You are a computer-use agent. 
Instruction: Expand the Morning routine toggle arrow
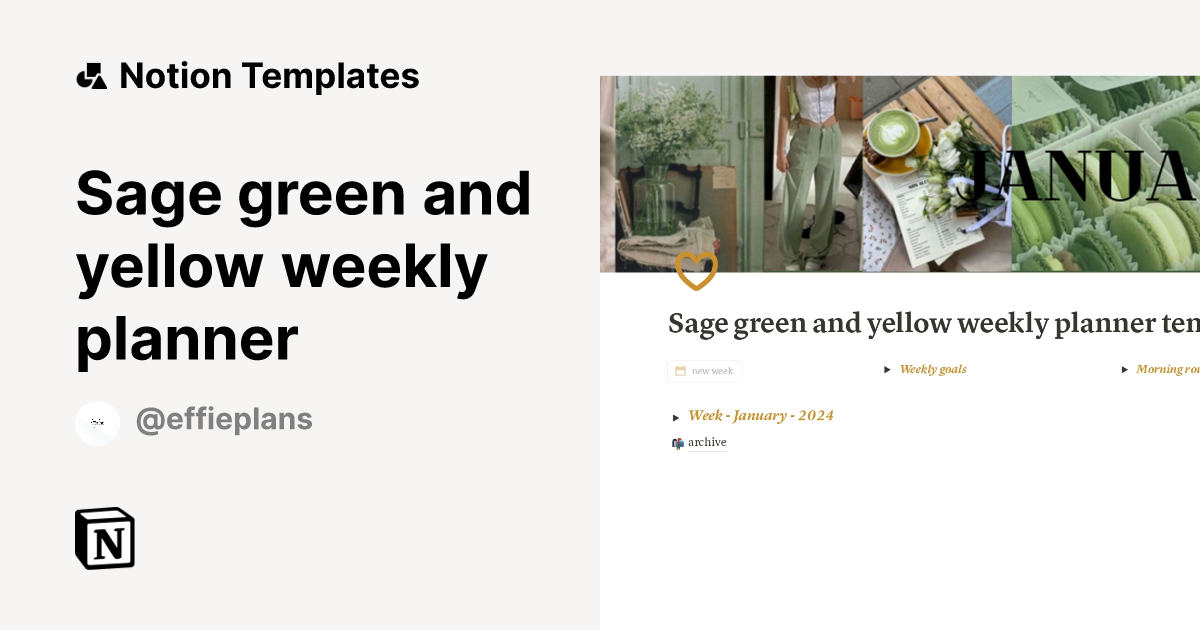(1124, 370)
